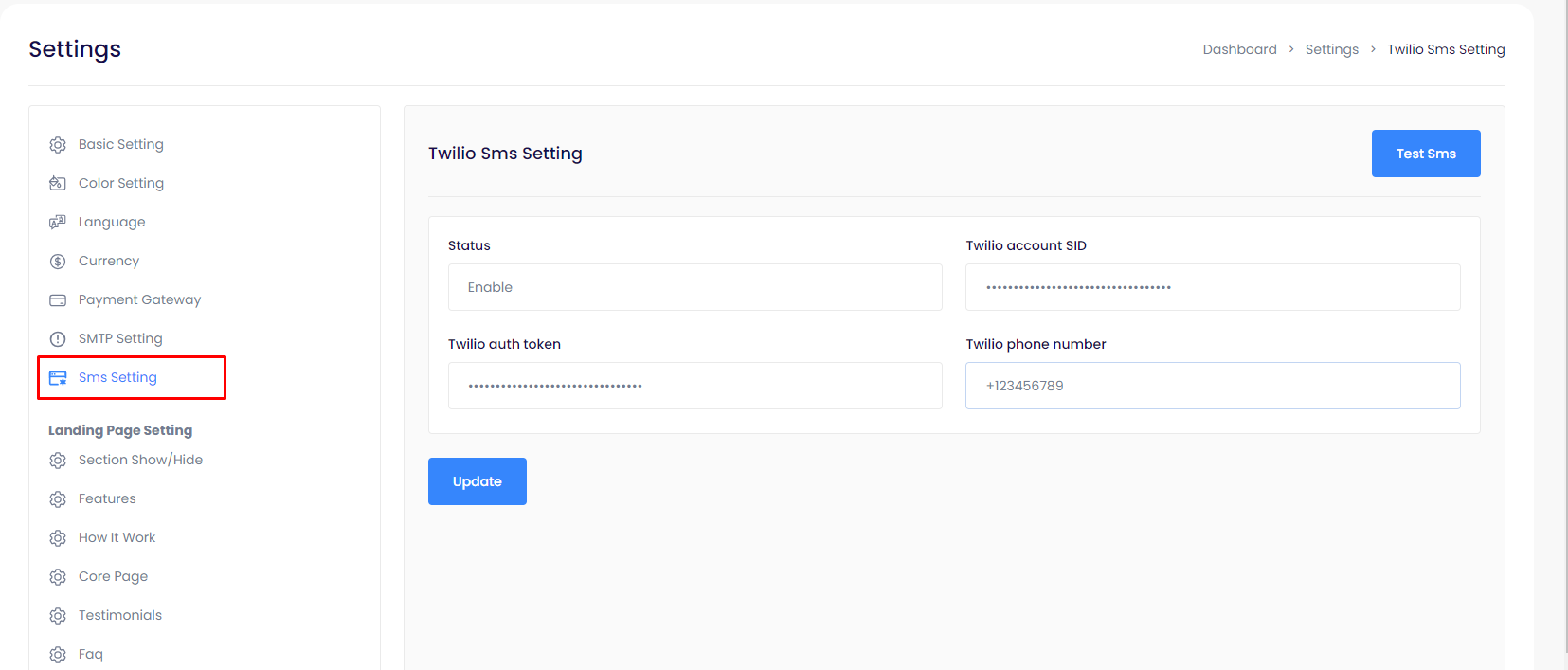Go to Features settings page
1568x670 pixels.
(107, 498)
